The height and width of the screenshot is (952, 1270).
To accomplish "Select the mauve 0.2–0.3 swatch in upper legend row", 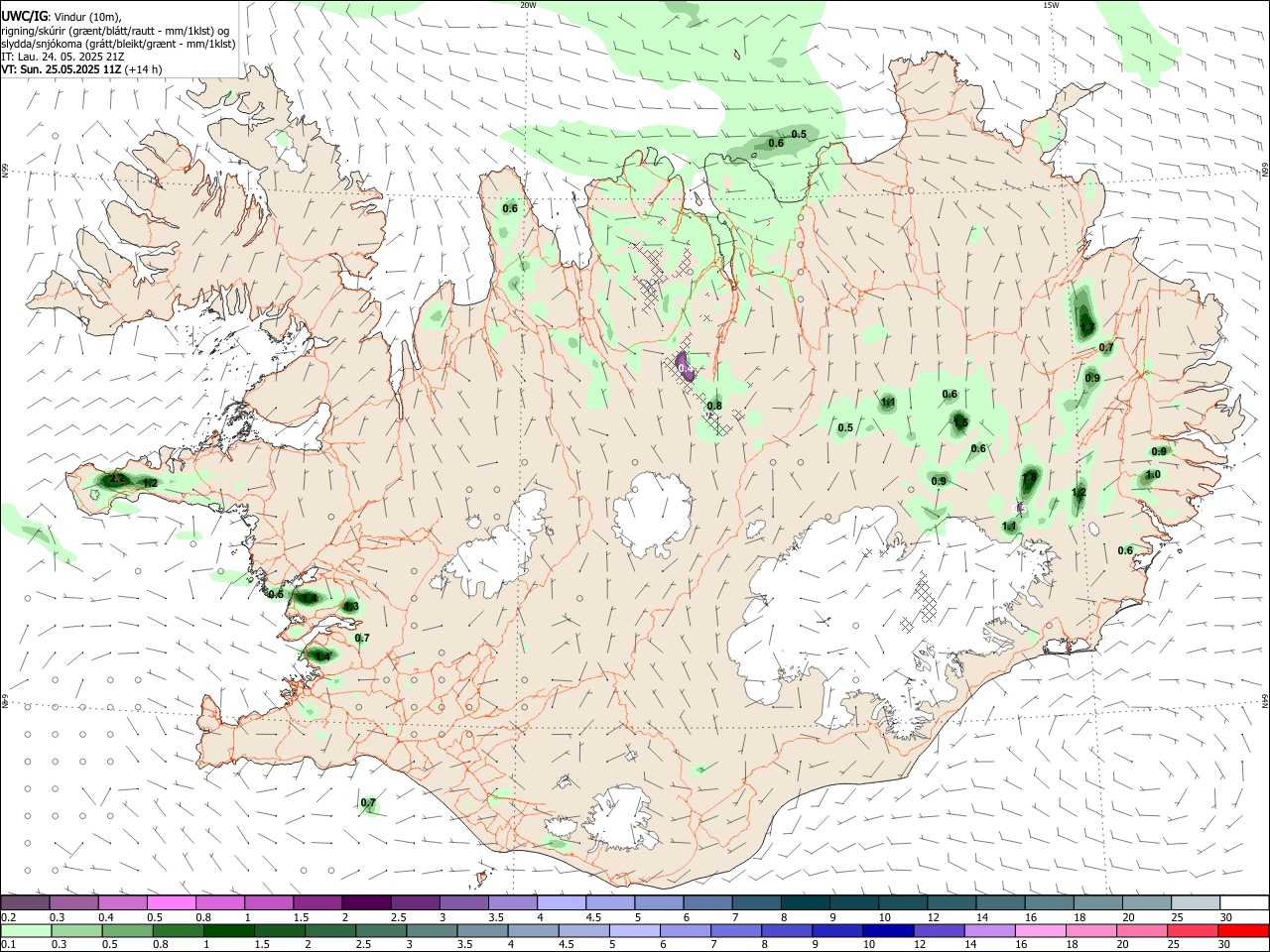I will tap(25, 902).
